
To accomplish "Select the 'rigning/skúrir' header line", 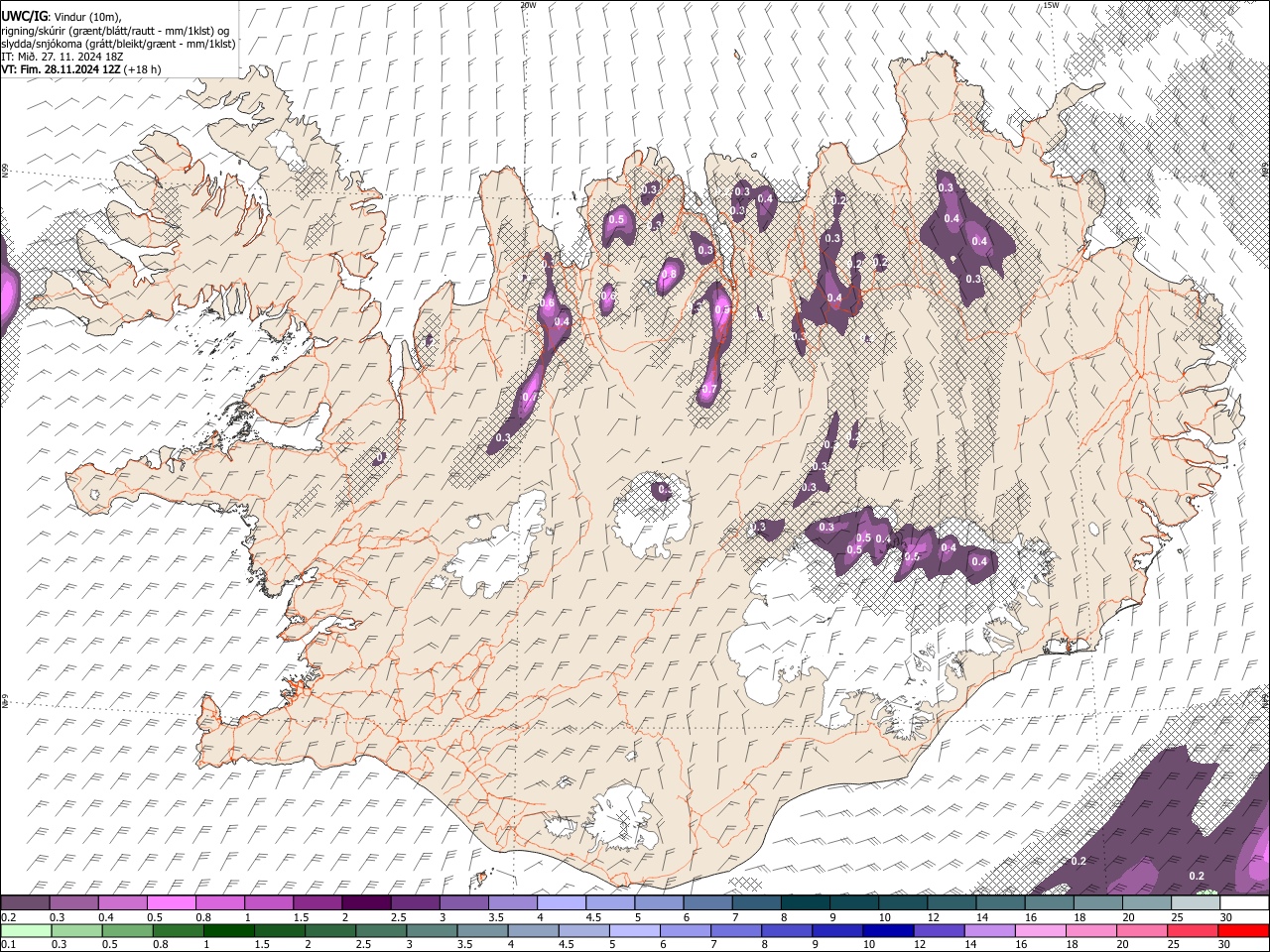I will click(115, 30).
